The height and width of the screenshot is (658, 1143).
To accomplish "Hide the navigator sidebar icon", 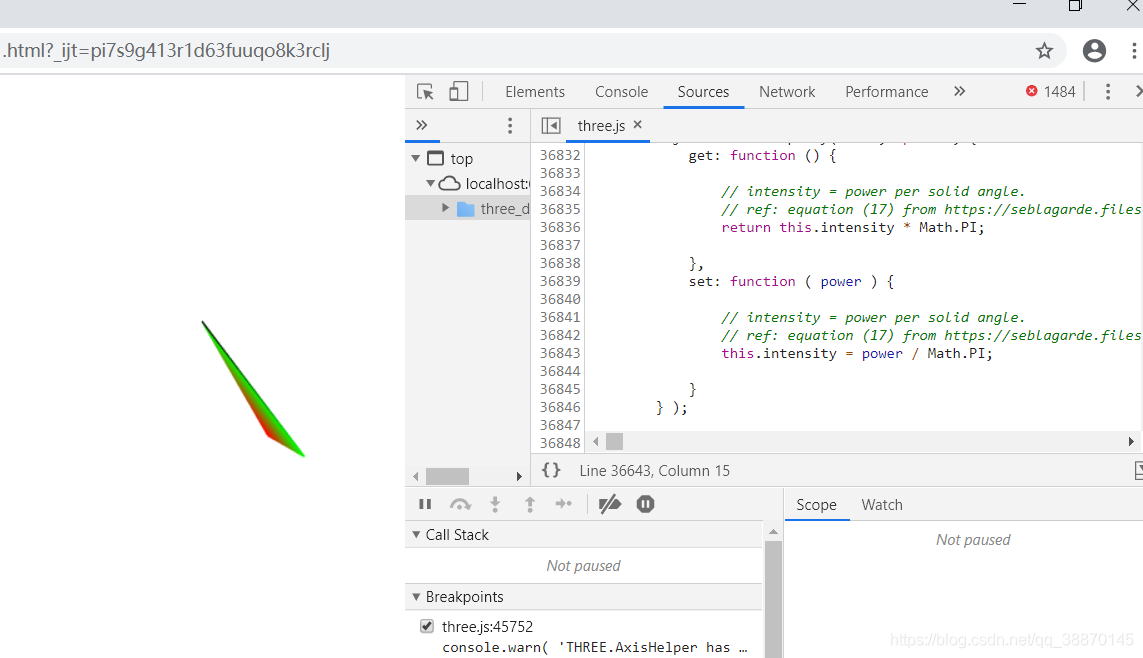I will click(551, 125).
